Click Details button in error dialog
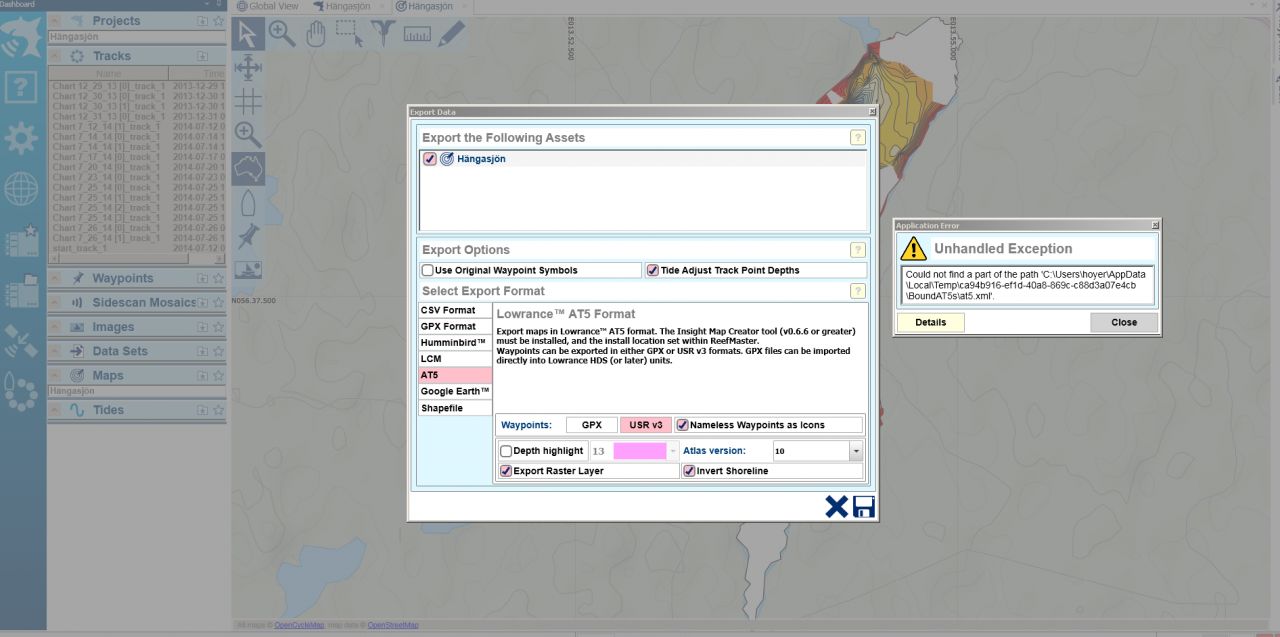 point(930,322)
